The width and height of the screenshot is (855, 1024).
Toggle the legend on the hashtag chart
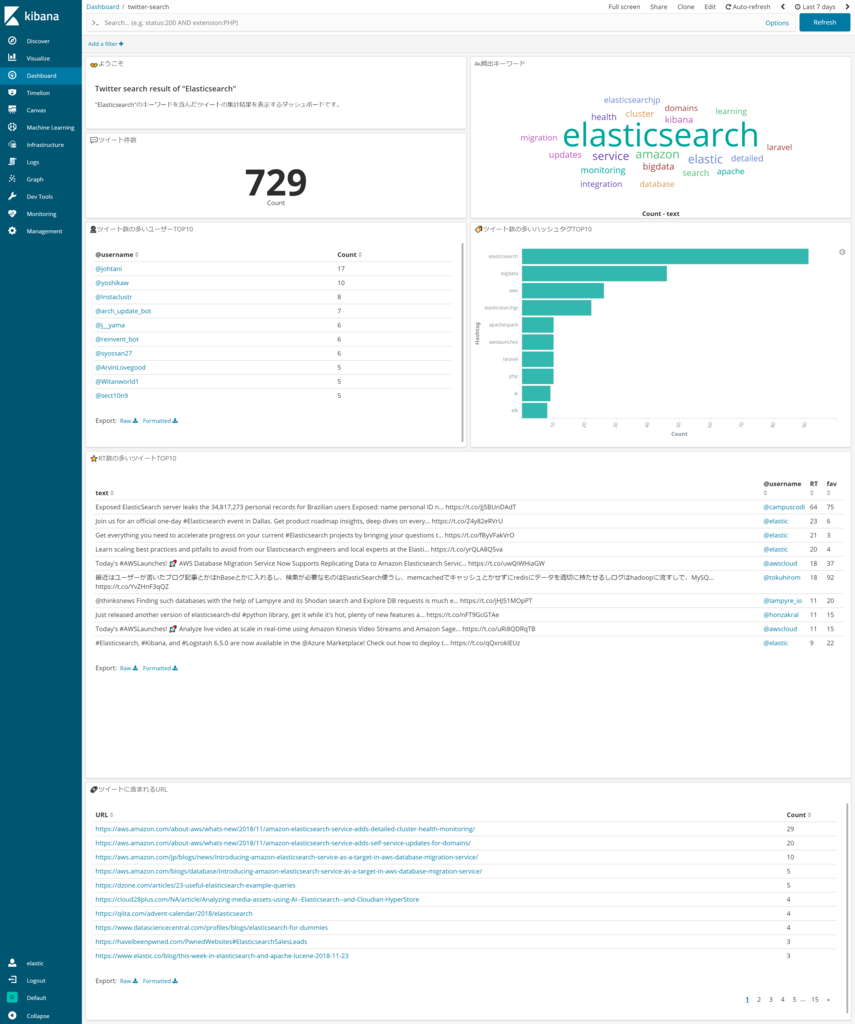click(842, 252)
